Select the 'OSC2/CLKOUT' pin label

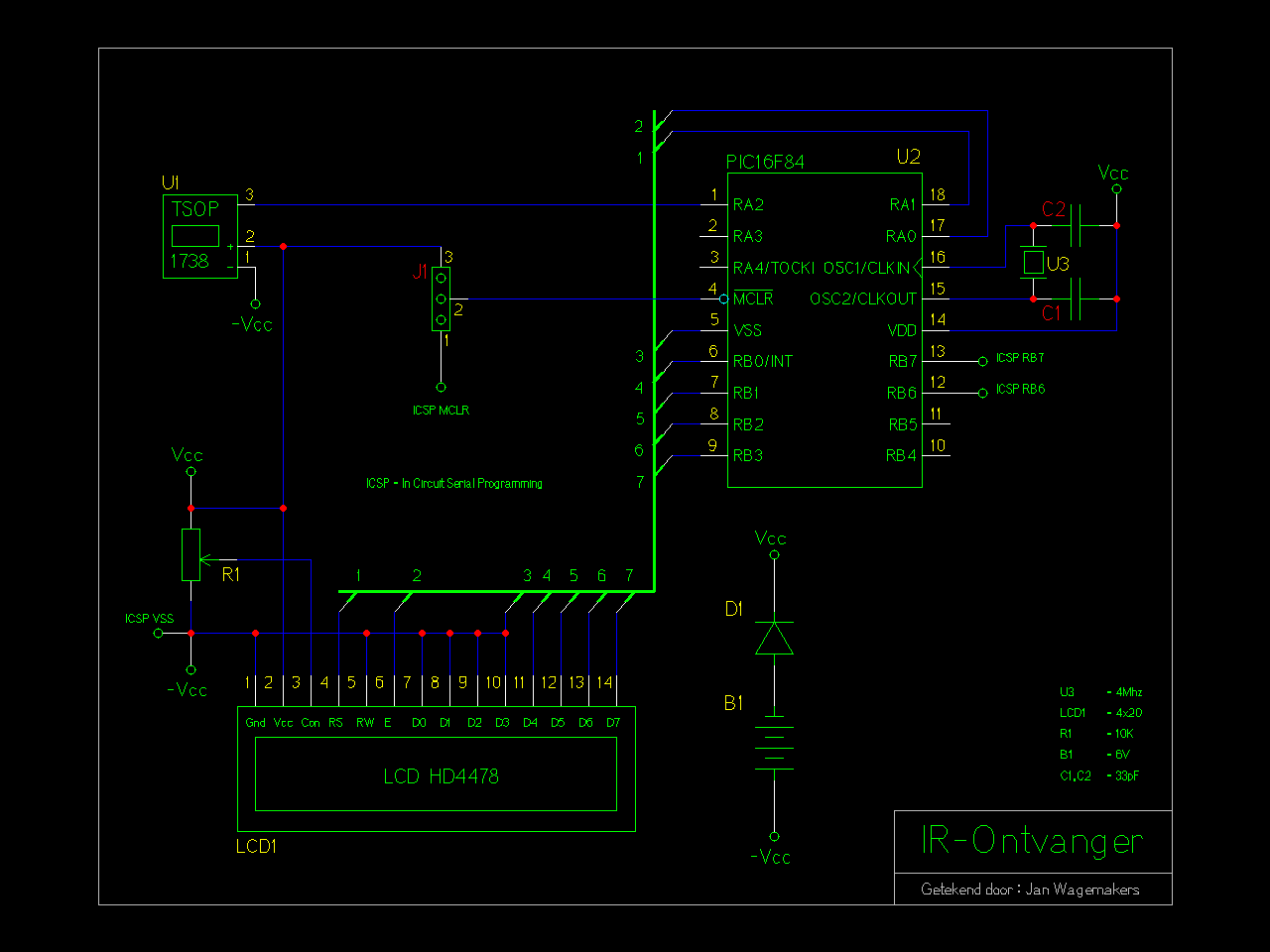coord(863,299)
